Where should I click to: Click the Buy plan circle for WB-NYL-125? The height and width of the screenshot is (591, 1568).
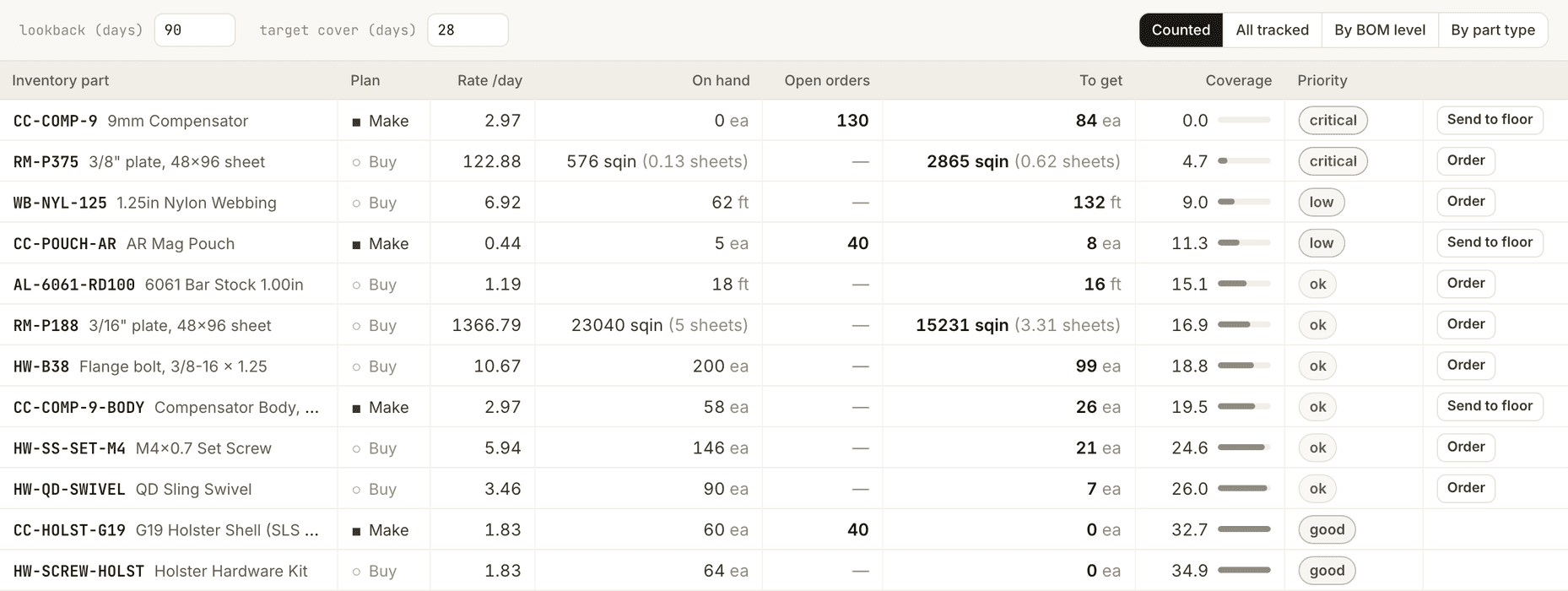click(x=356, y=203)
